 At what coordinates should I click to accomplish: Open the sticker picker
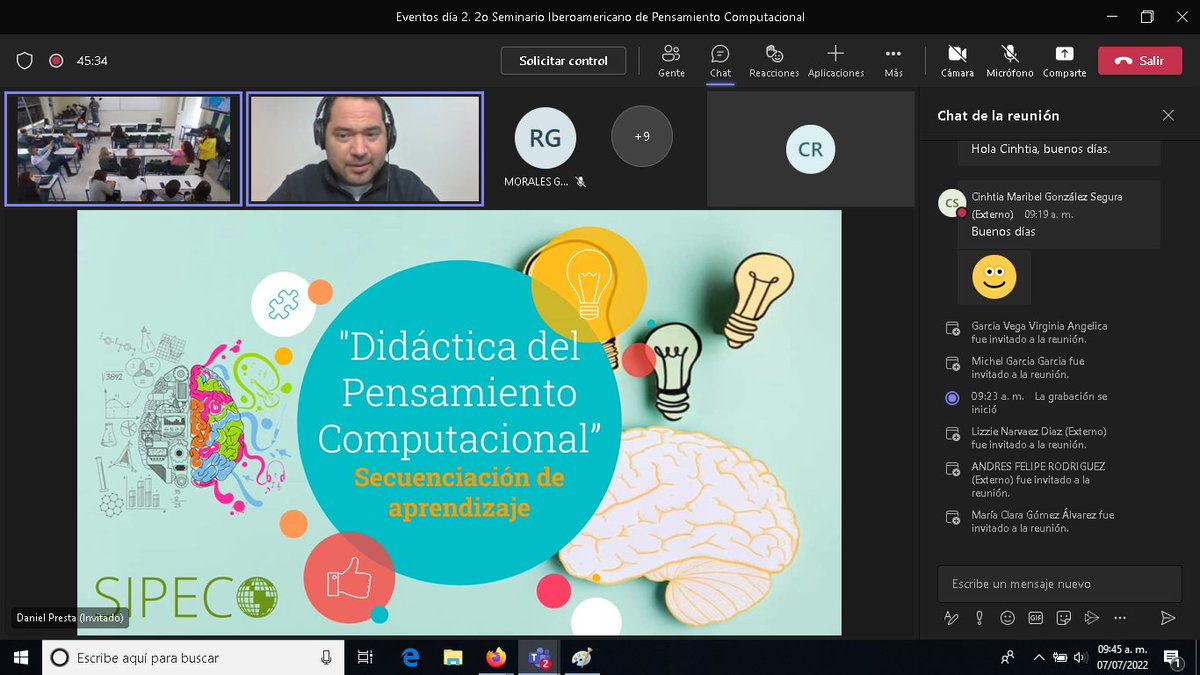point(1063,618)
